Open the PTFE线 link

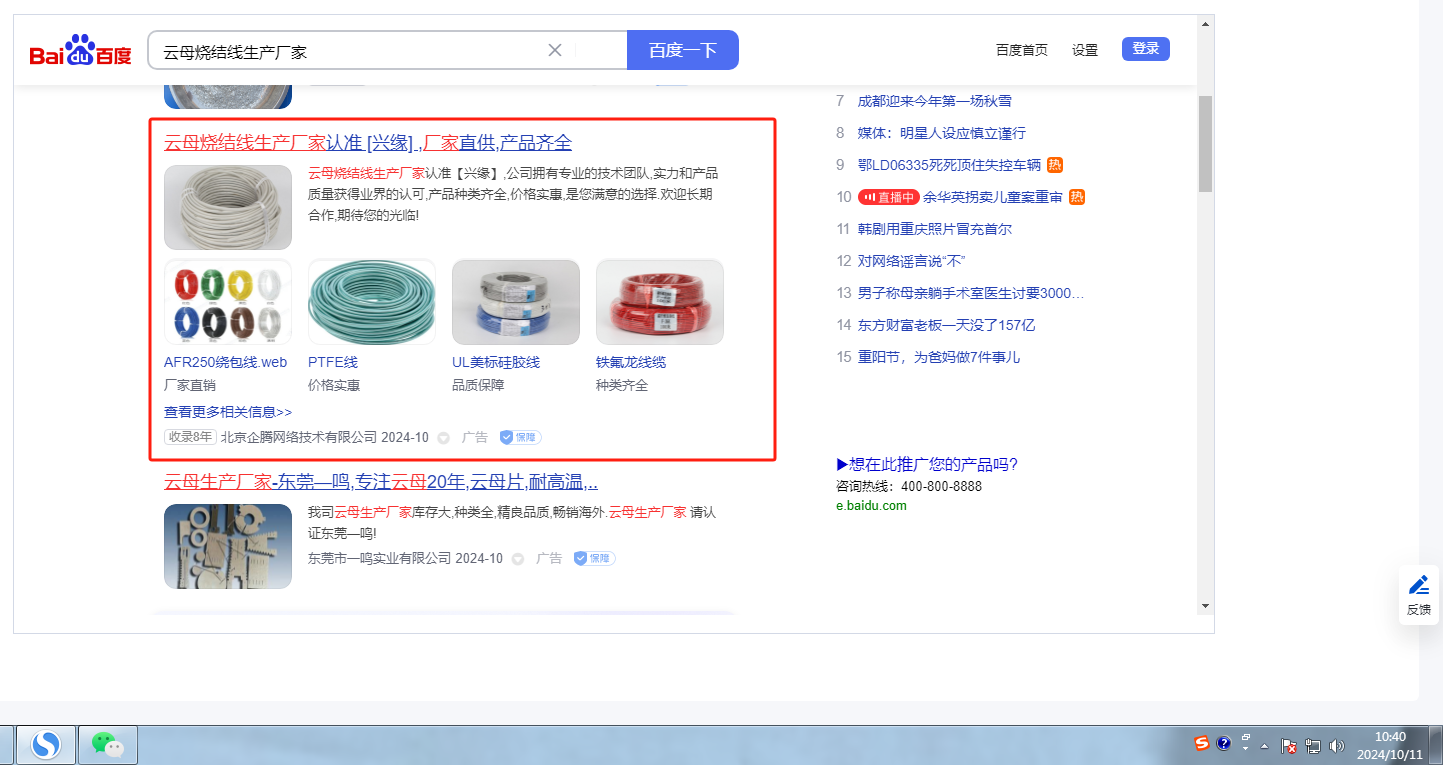coord(333,362)
